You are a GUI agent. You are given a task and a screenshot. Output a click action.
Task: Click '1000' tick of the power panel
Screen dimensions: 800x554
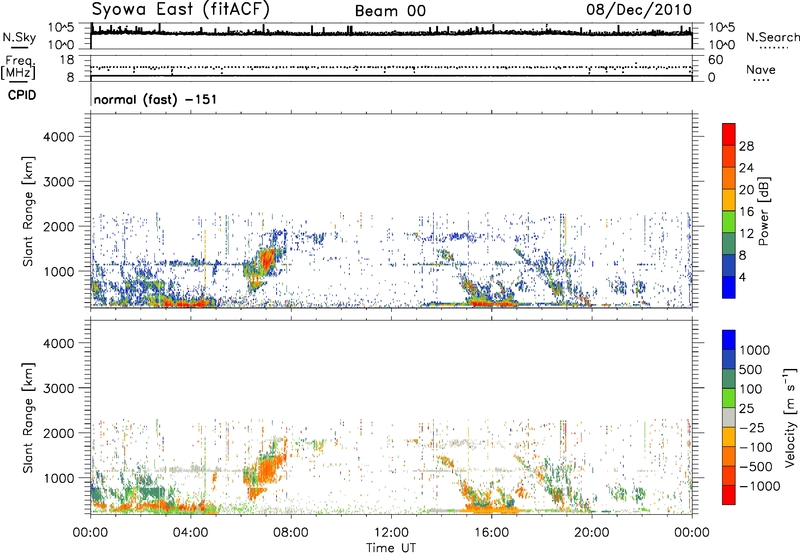(x=58, y=271)
